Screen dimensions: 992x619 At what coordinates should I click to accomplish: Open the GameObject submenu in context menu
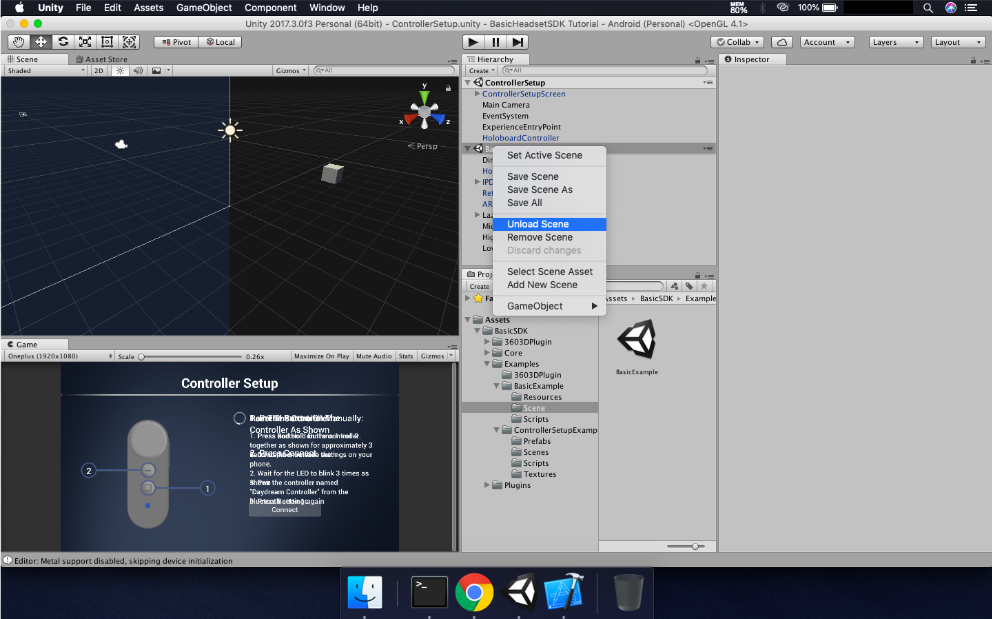click(x=549, y=306)
